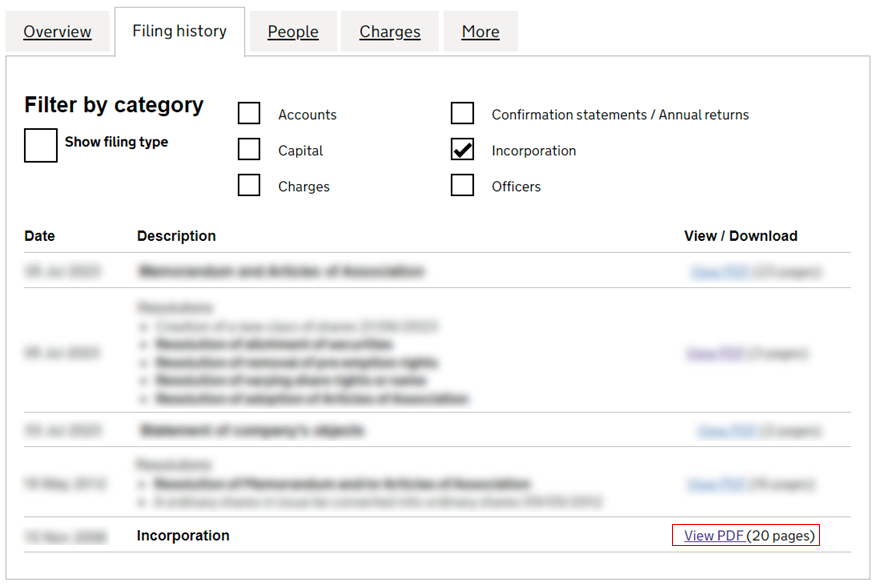The image size is (876, 586).
Task: Select the Filing history tab
Action: tap(179, 31)
